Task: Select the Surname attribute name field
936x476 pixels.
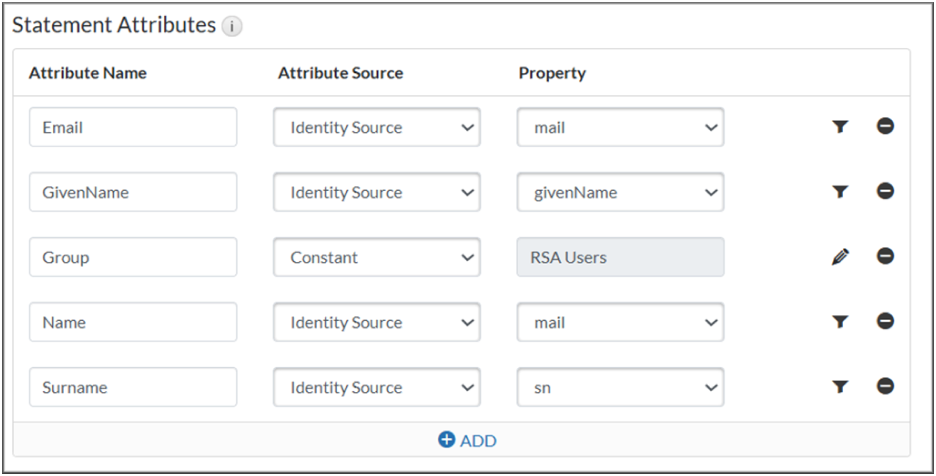Action: (133, 388)
